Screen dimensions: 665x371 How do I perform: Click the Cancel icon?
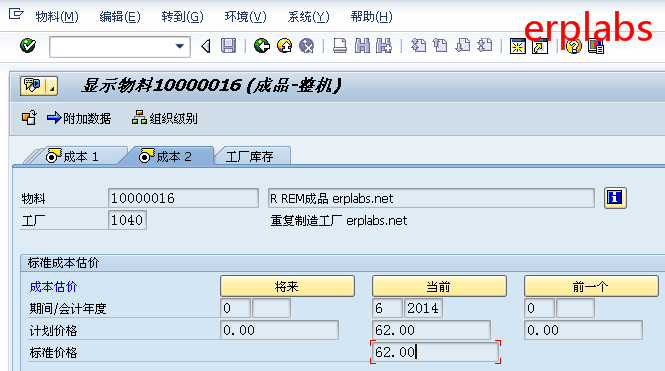click(306, 46)
